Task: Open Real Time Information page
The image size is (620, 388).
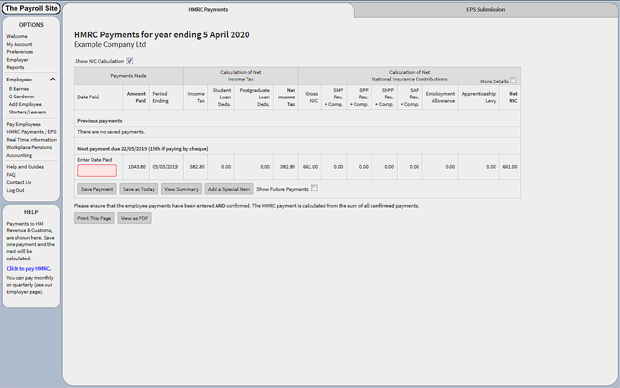Action: tap(32, 140)
